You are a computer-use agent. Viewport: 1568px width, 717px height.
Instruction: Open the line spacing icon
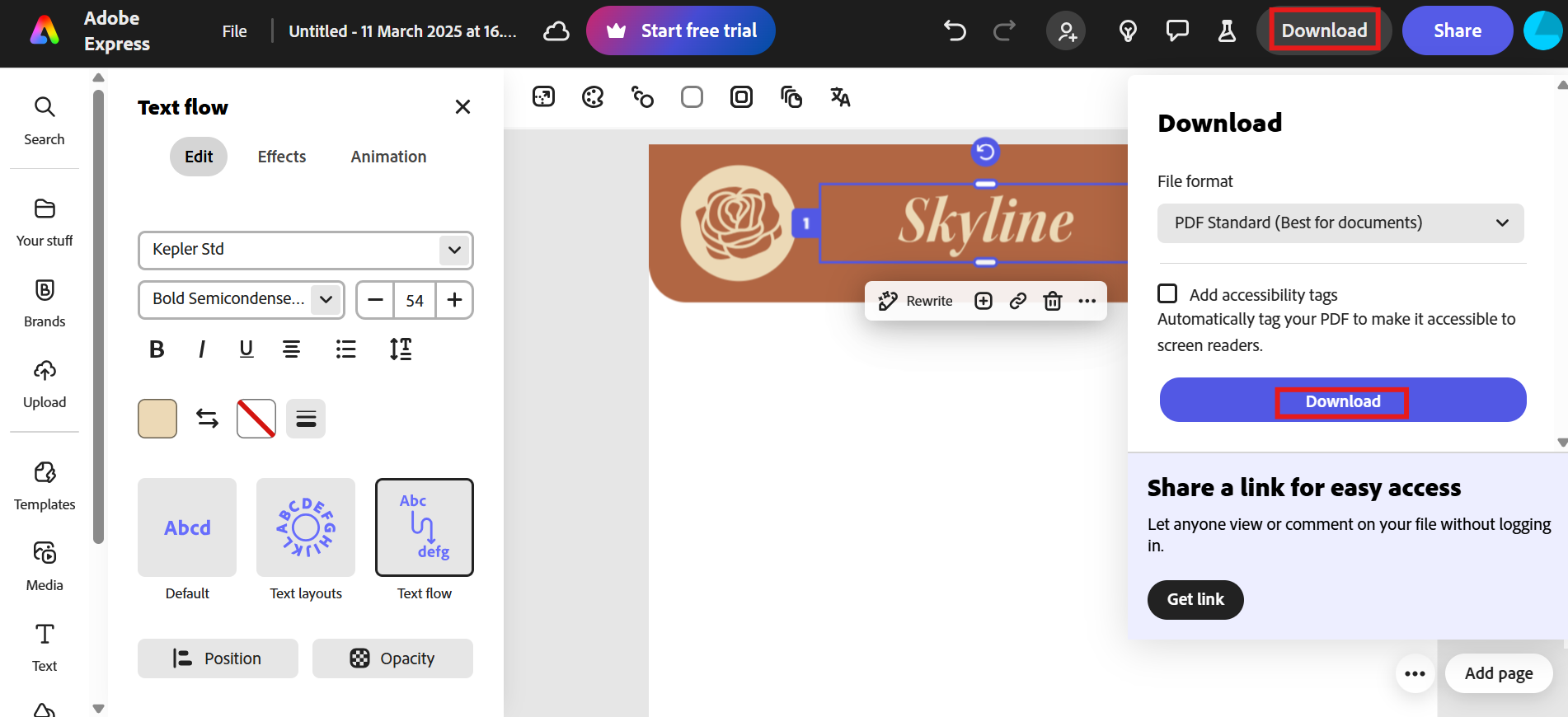[401, 349]
